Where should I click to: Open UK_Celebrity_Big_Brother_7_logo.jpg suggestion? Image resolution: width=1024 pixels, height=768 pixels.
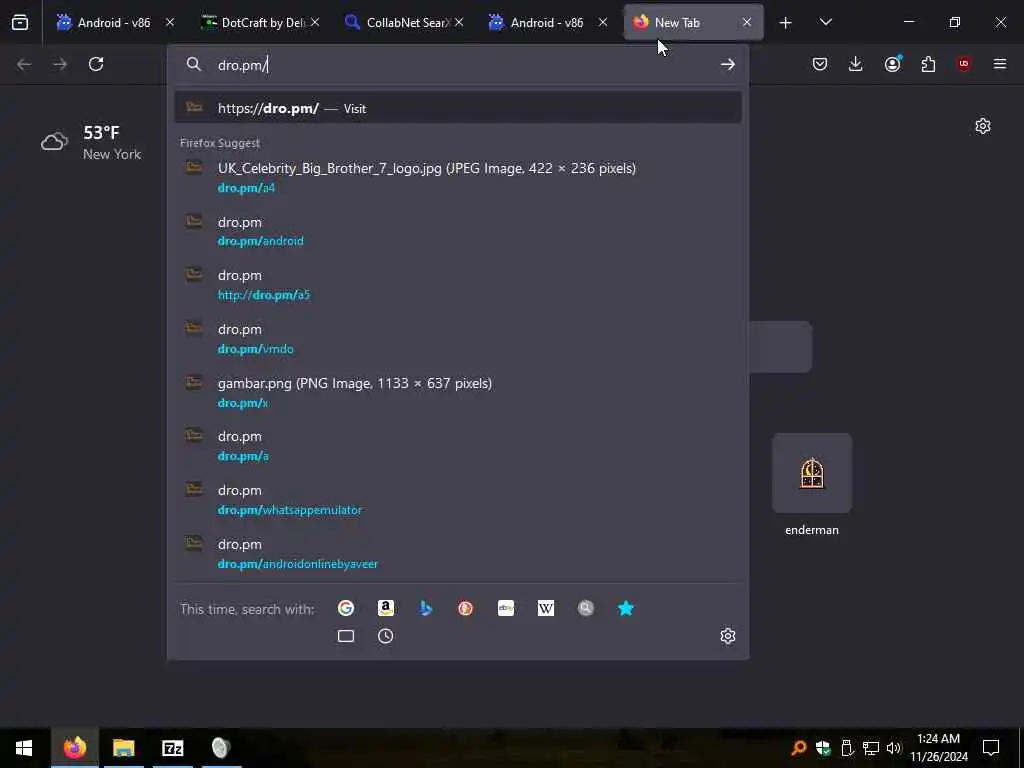click(458, 178)
